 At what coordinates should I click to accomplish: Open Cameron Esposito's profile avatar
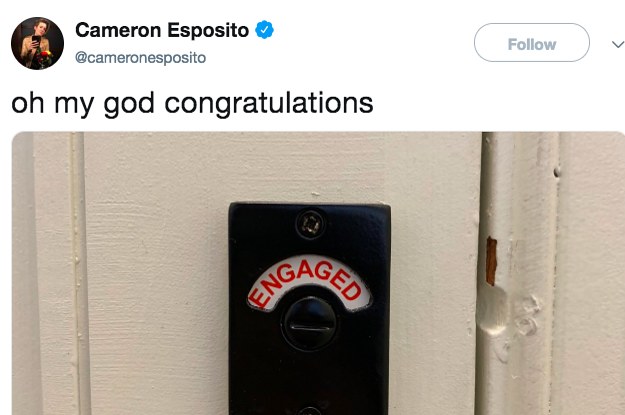[37, 43]
